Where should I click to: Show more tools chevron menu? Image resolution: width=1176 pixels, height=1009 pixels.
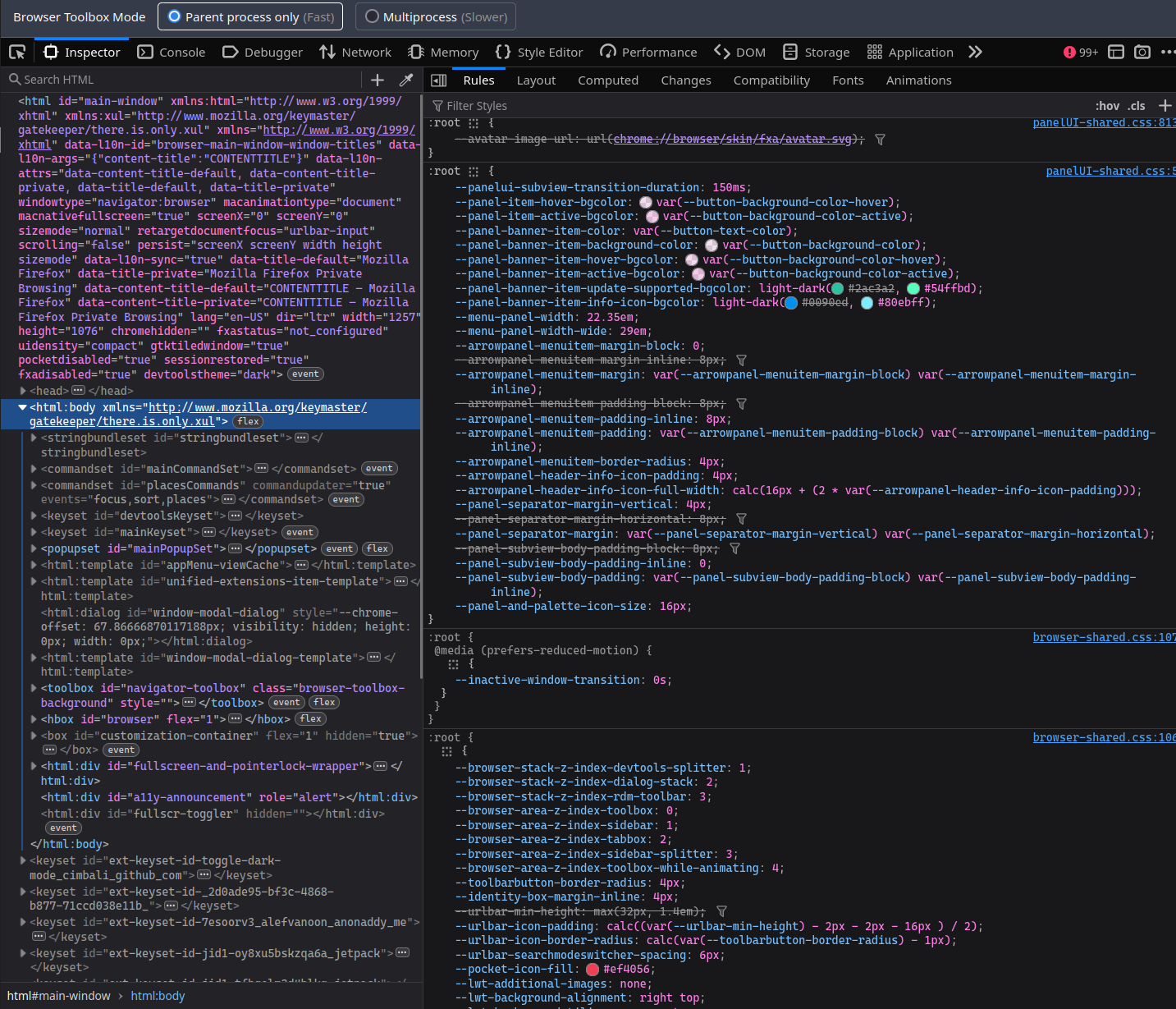click(x=975, y=52)
